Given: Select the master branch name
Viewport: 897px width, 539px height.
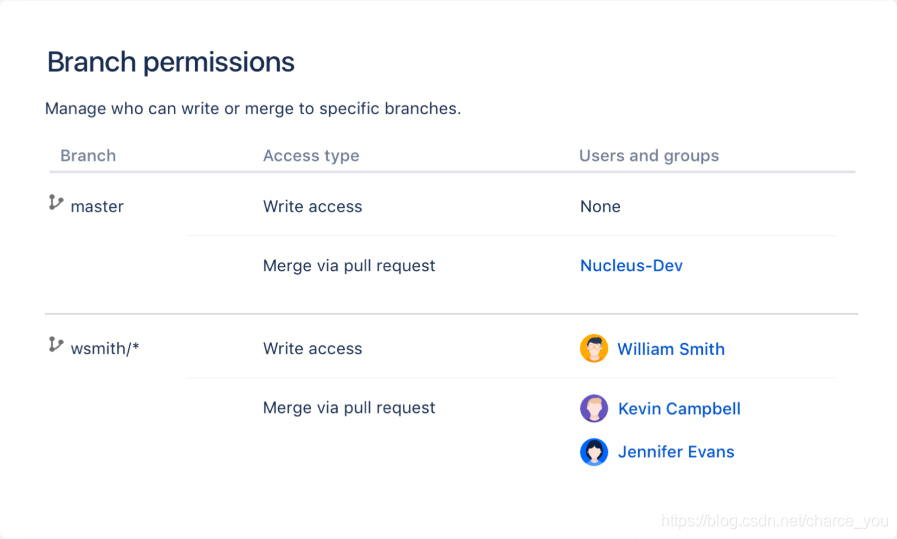Looking at the screenshot, I should [x=97, y=207].
